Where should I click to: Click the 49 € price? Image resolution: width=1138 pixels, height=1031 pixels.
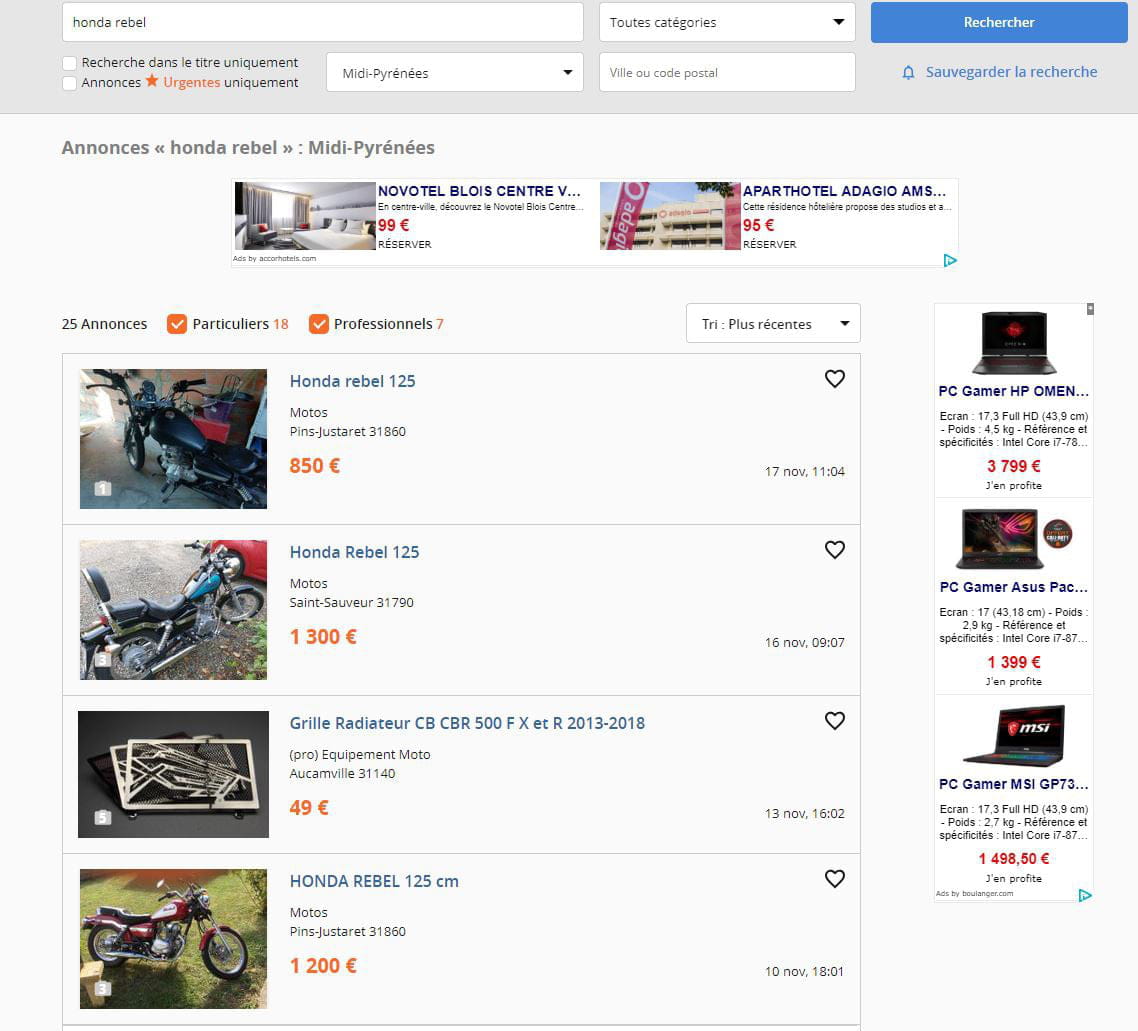(309, 808)
